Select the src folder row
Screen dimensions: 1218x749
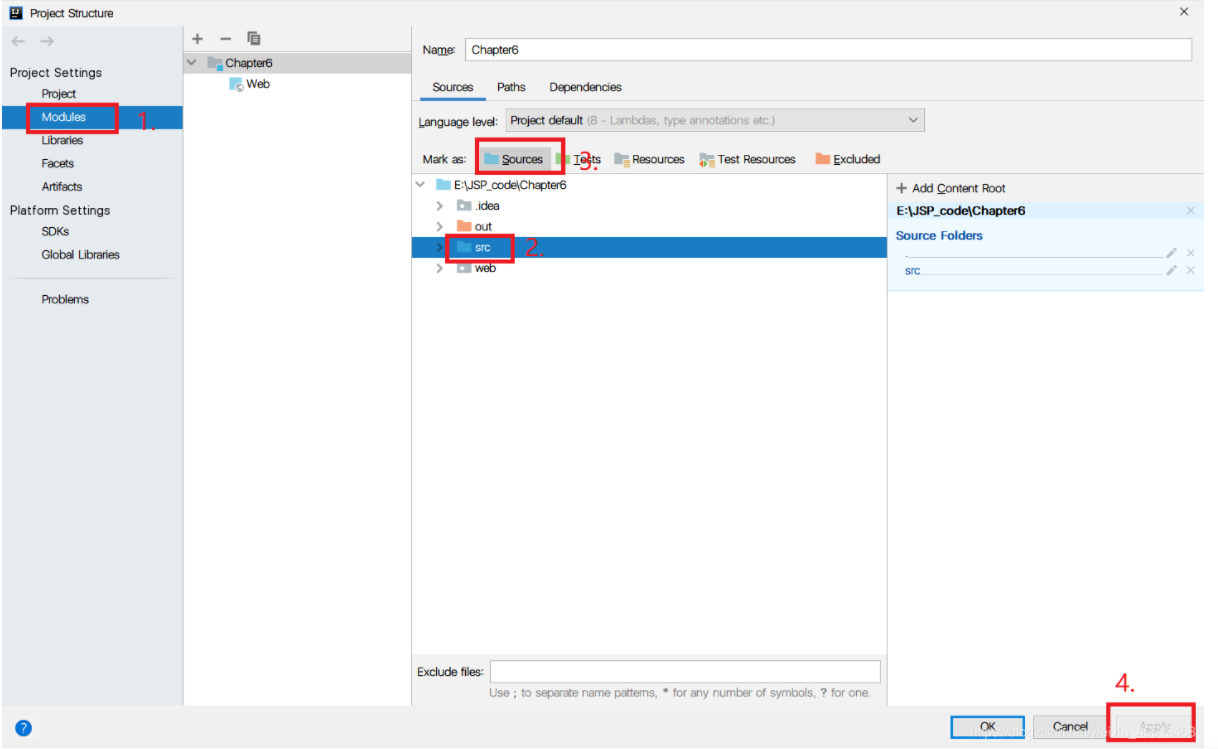tap(649, 247)
